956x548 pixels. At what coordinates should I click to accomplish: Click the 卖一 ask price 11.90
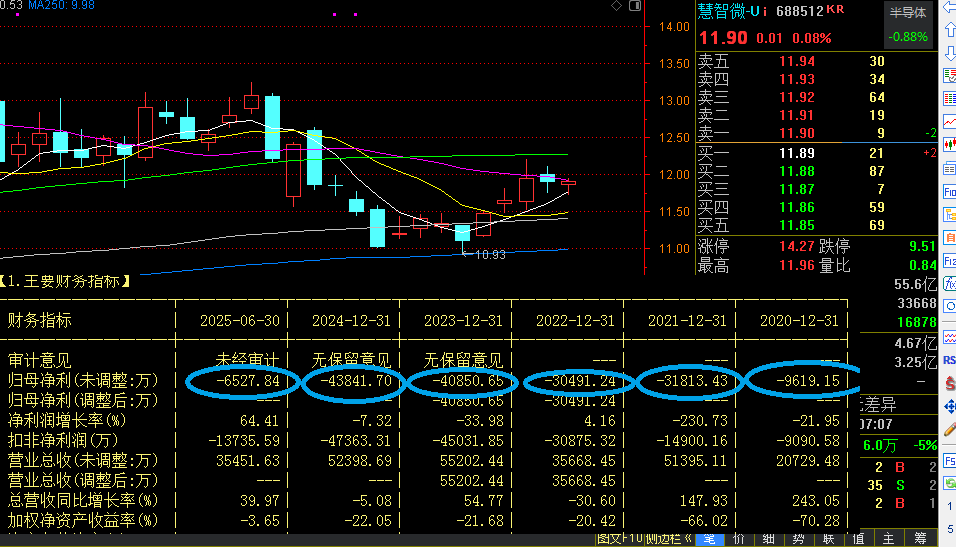coord(797,133)
